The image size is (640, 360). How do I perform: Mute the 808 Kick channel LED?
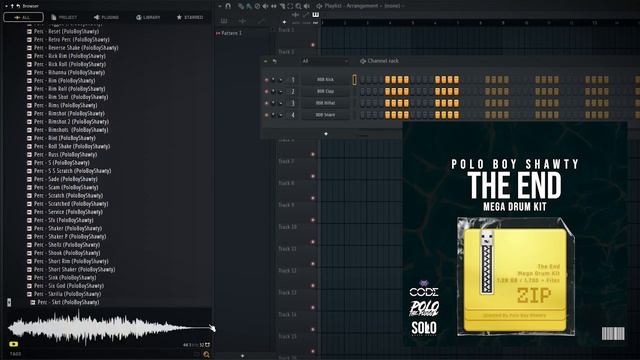267,80
